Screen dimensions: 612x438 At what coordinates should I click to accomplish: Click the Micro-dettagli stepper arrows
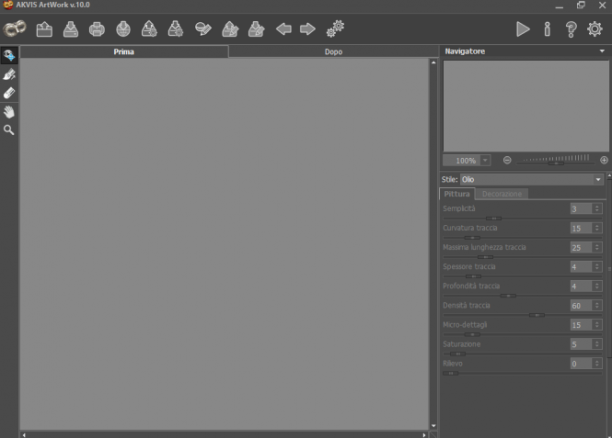coord(597,324)
